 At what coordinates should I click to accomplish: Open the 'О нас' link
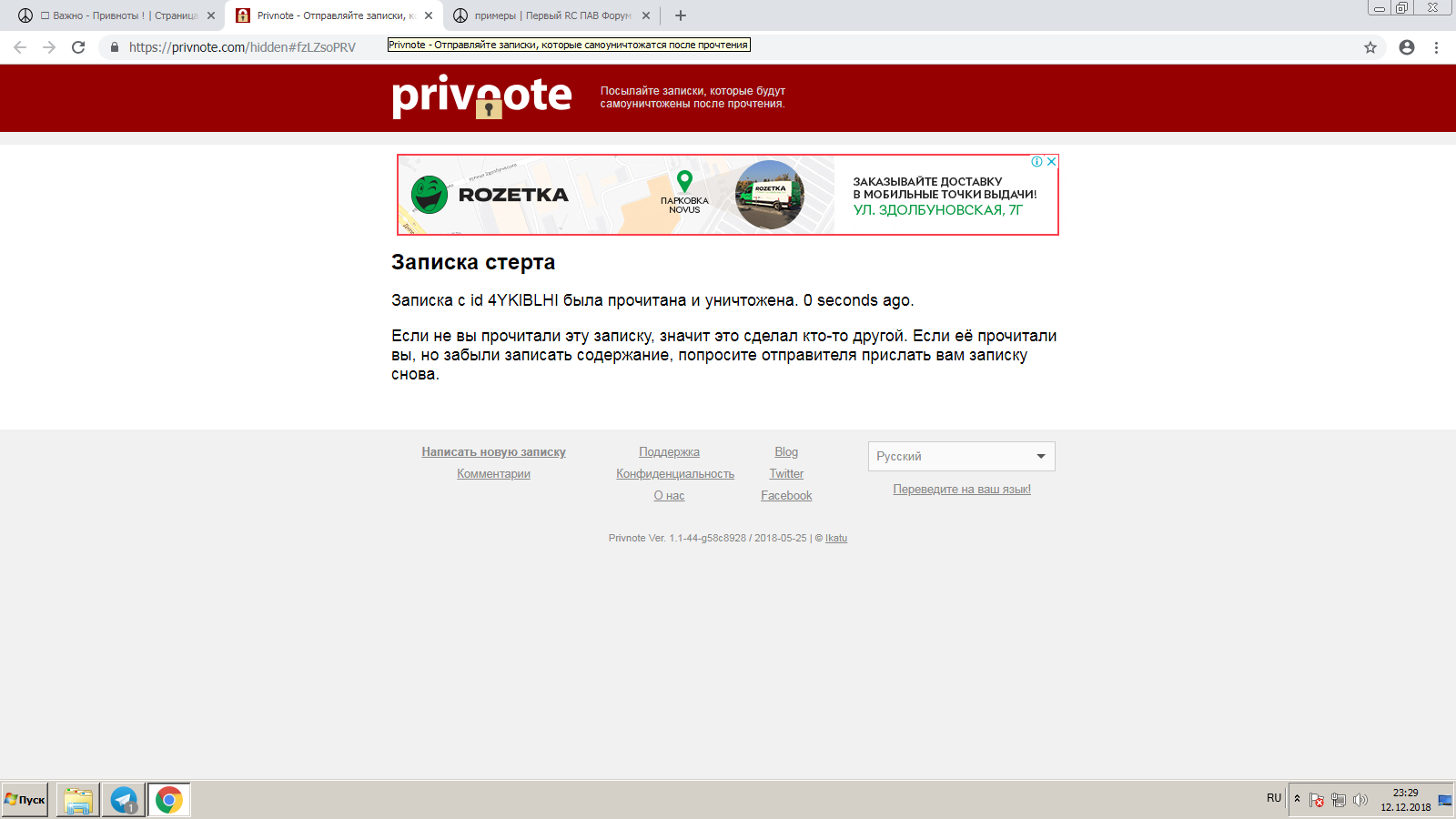point(669,496)
